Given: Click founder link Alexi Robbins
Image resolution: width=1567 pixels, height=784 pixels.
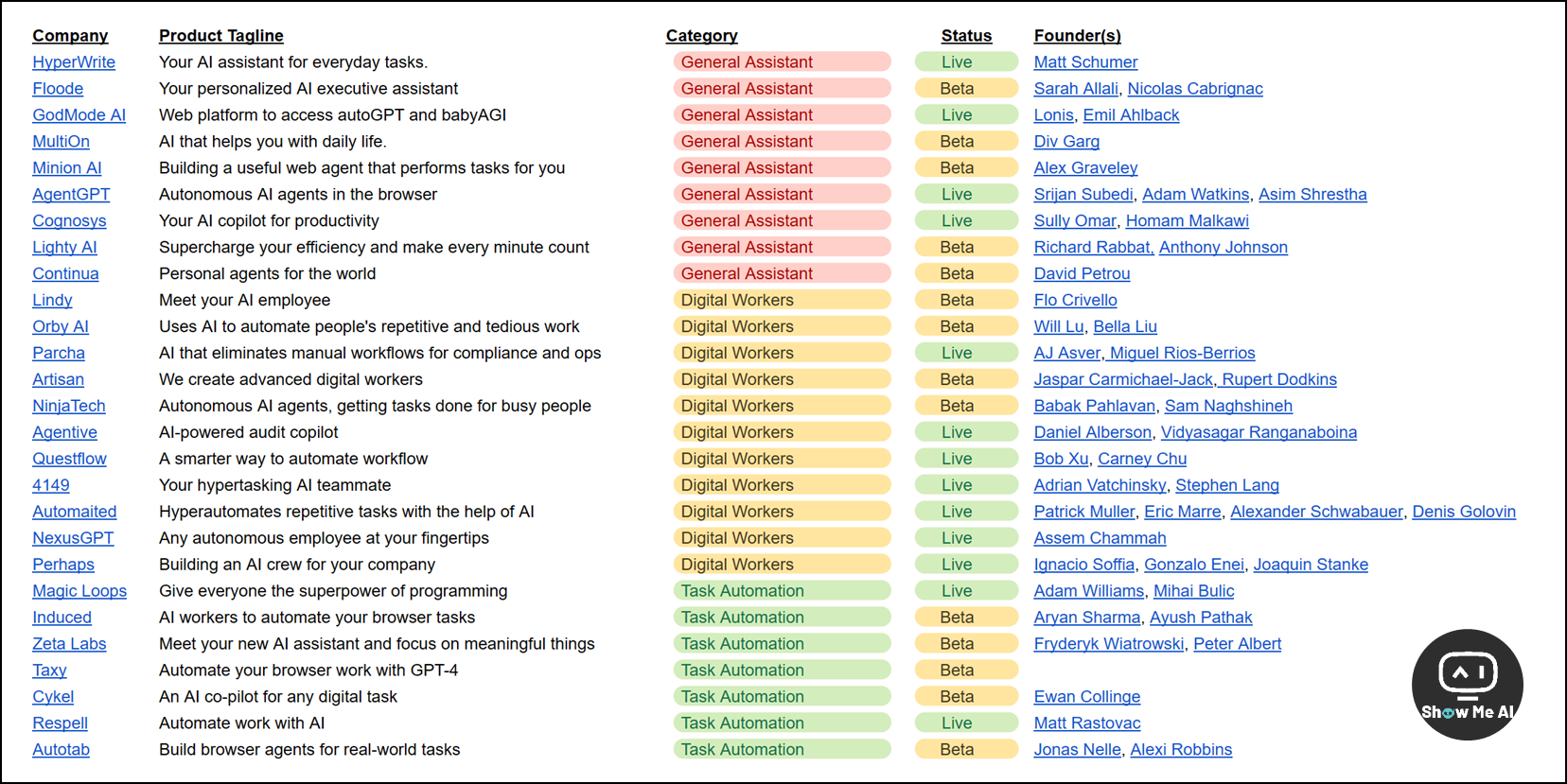Looking at the screenshot, I should 1181,750.
